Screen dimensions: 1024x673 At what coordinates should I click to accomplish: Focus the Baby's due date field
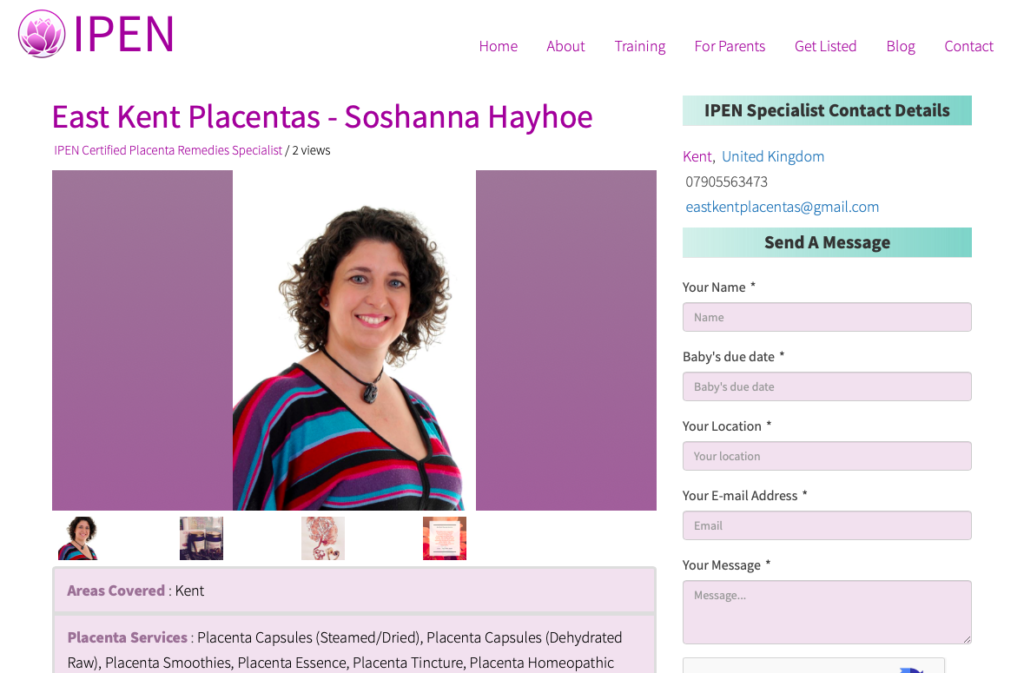click(827, 386)
